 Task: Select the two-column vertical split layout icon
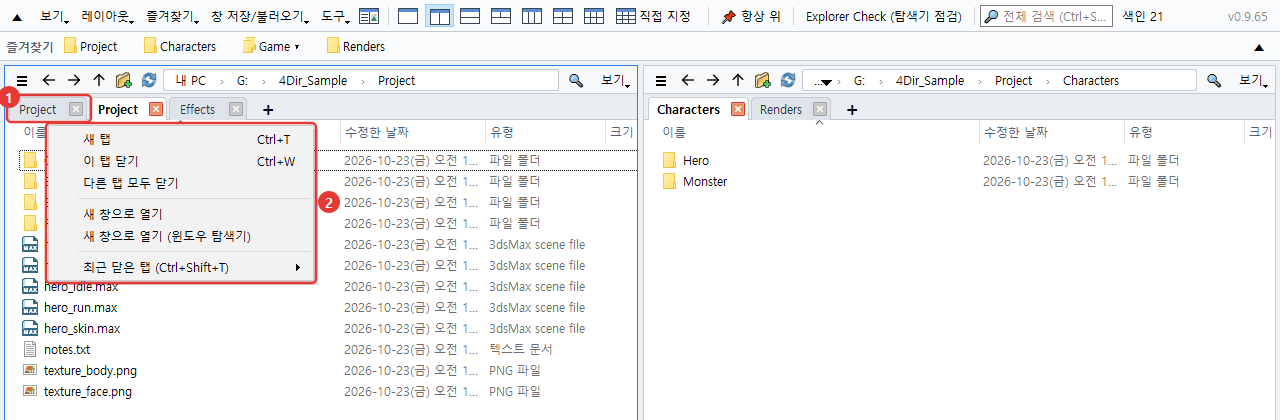tap(439, 16)
